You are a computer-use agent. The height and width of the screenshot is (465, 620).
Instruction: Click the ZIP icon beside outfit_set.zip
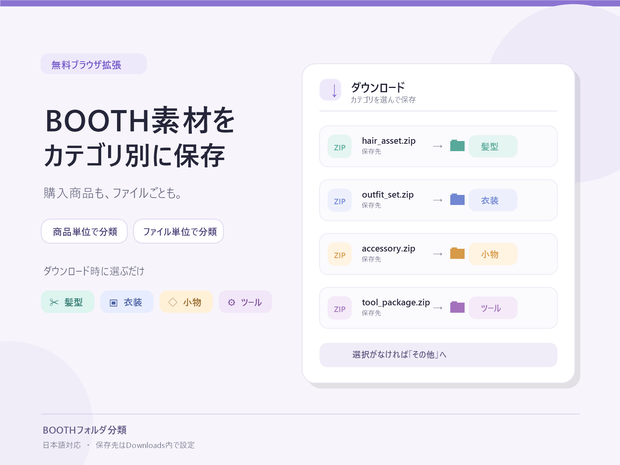340,200
